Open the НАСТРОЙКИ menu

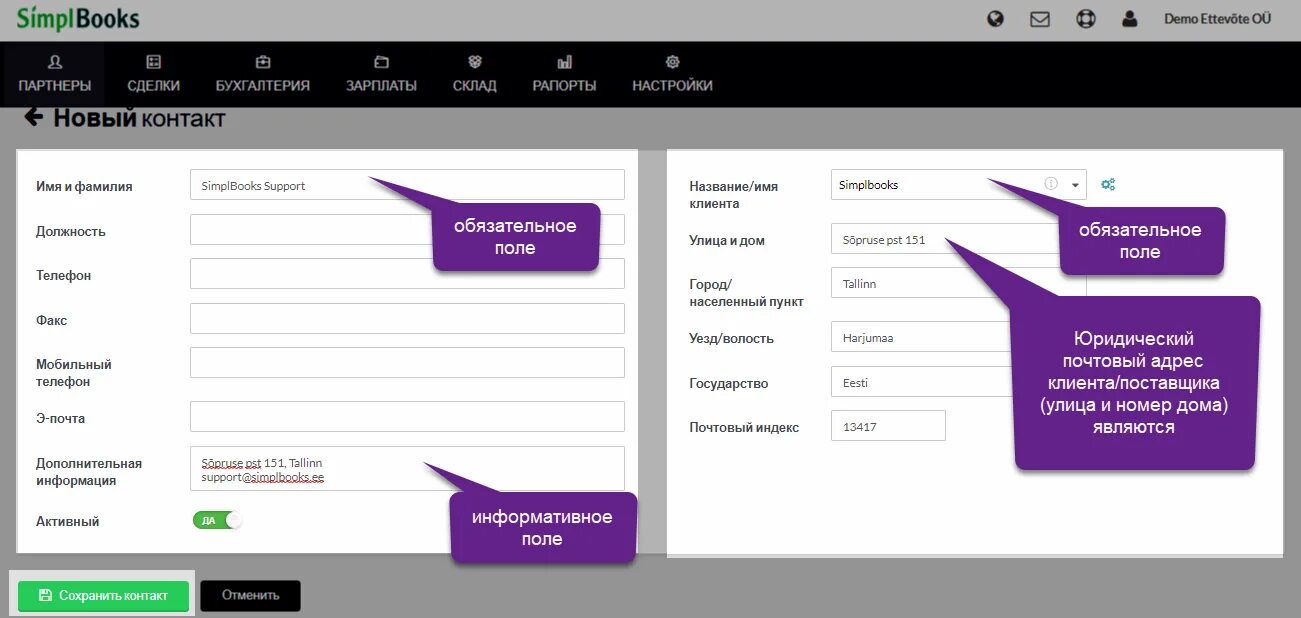coord(672,75)
